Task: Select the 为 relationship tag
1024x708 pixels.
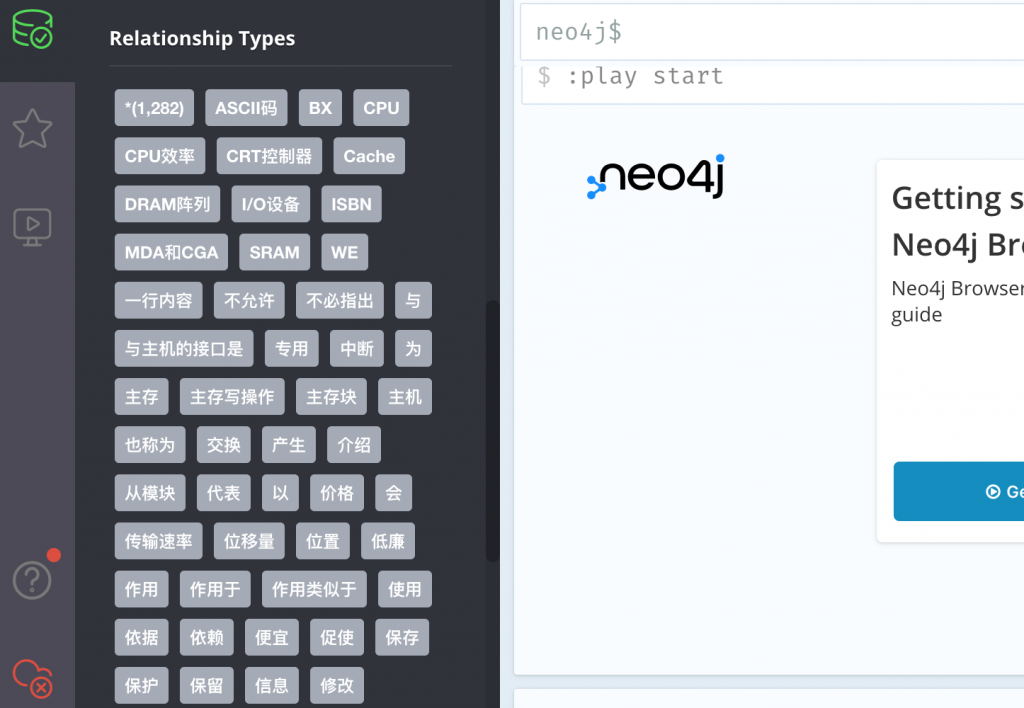Action: point(413,349)
